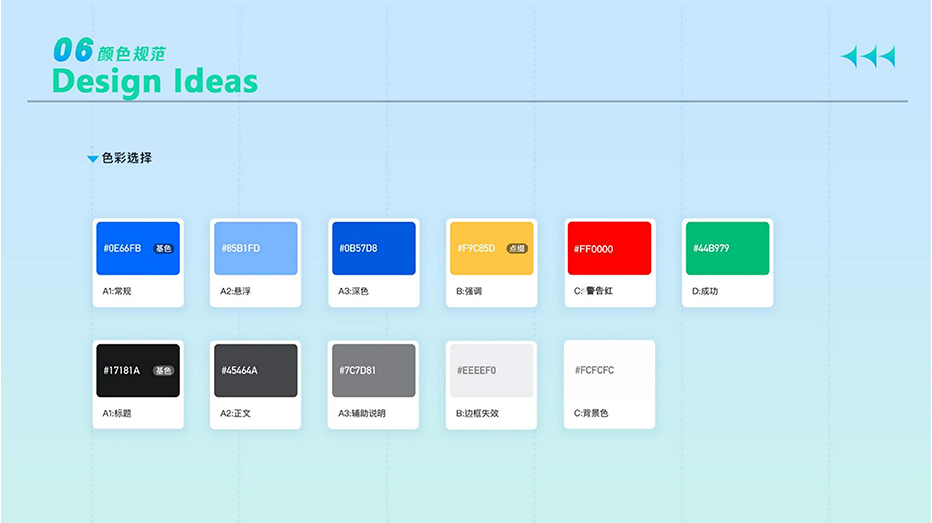Screen dimensions: 932x523
Task: Select the #FF0000 warning red swatch
Action: pos(608,248)
